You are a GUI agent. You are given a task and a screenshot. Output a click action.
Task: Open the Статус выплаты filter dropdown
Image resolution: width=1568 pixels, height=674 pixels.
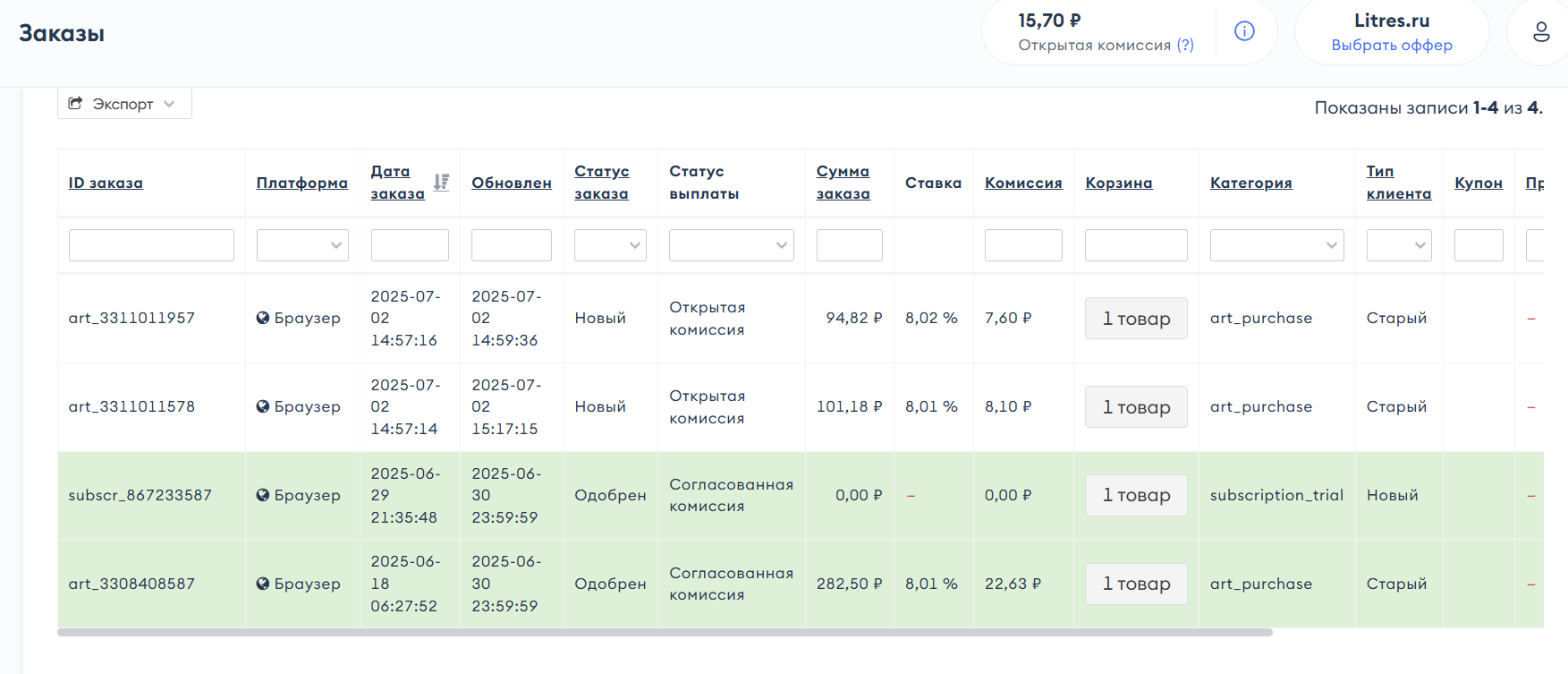click(732, 245)
